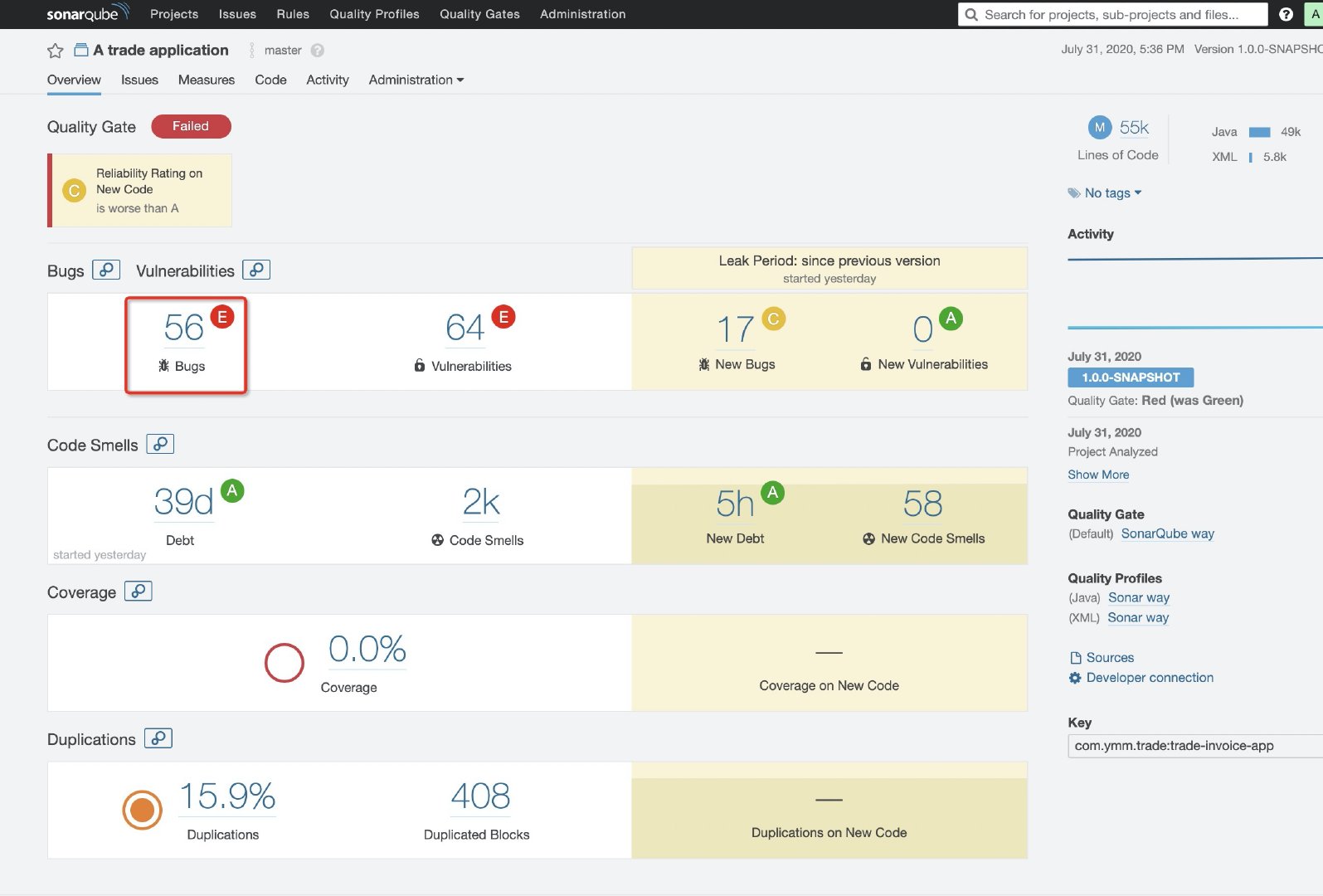Click the Failed quality gate badge

coord(191,126)
